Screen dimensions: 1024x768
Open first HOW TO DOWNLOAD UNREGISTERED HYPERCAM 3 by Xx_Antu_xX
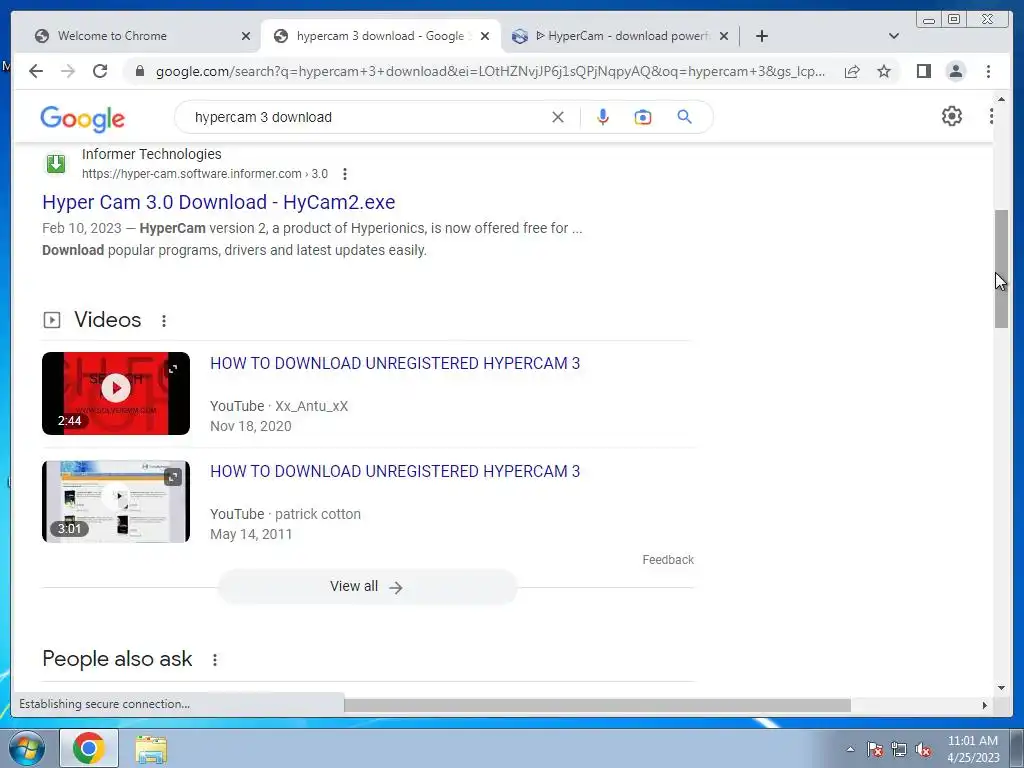pyautogui.click(x=395, y=364)
